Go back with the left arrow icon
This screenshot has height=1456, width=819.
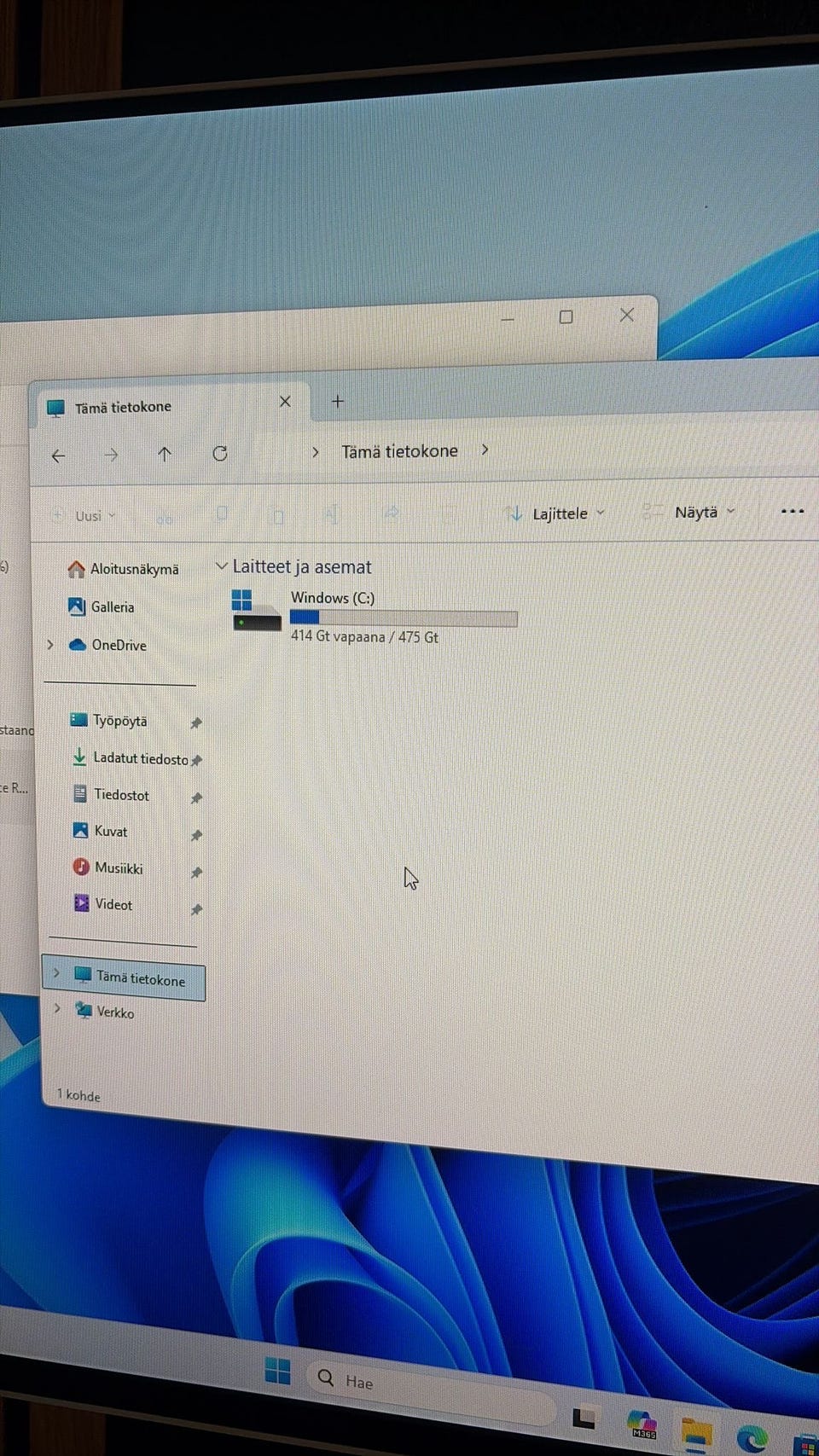click(x=58, y=455)
